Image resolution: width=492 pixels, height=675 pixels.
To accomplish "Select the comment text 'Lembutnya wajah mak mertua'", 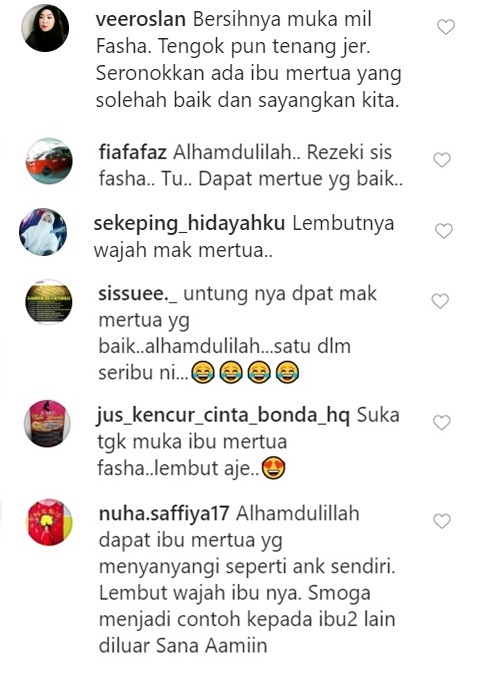I will [244, 237].
